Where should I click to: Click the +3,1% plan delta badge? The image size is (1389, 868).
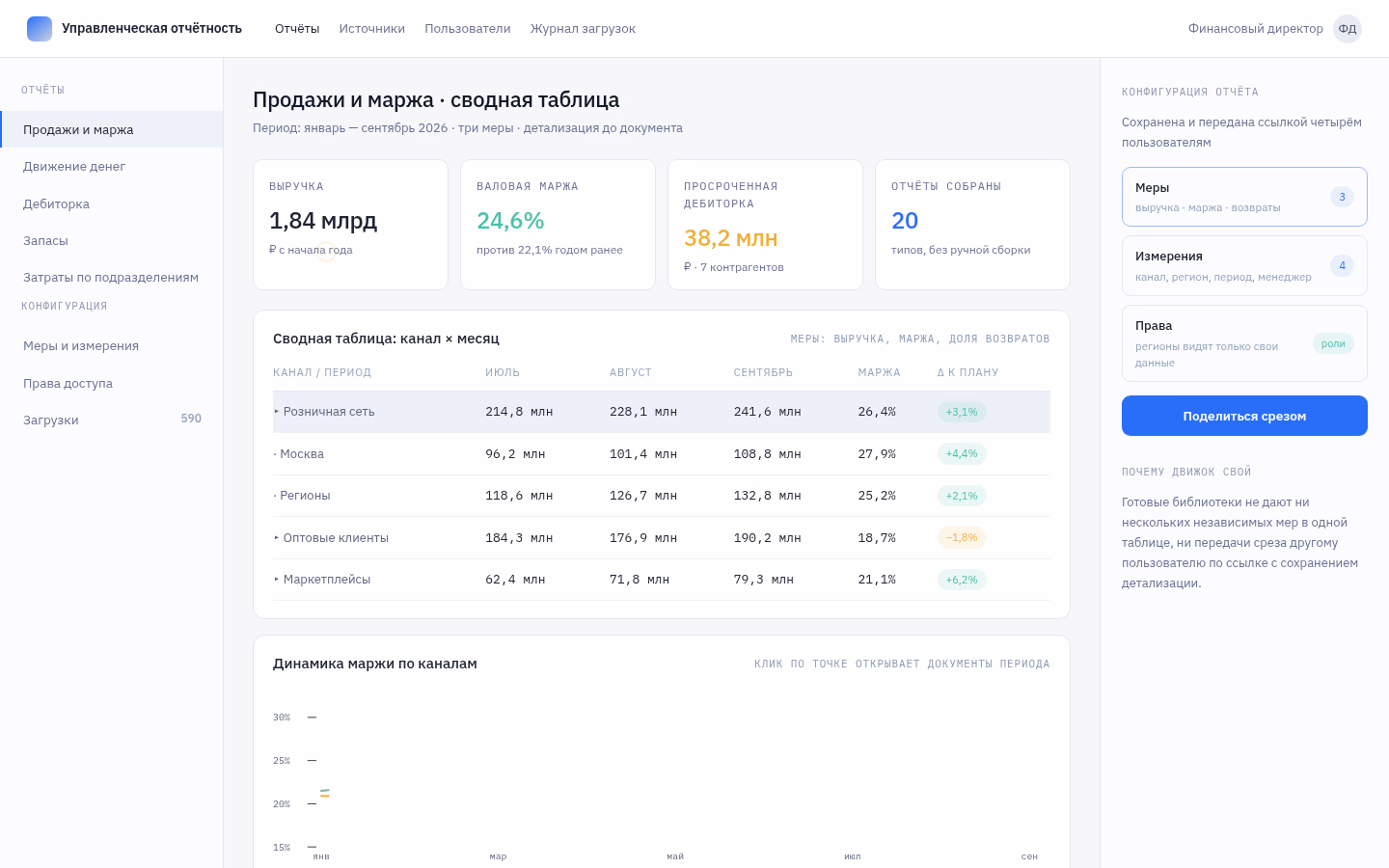(962, 412)
